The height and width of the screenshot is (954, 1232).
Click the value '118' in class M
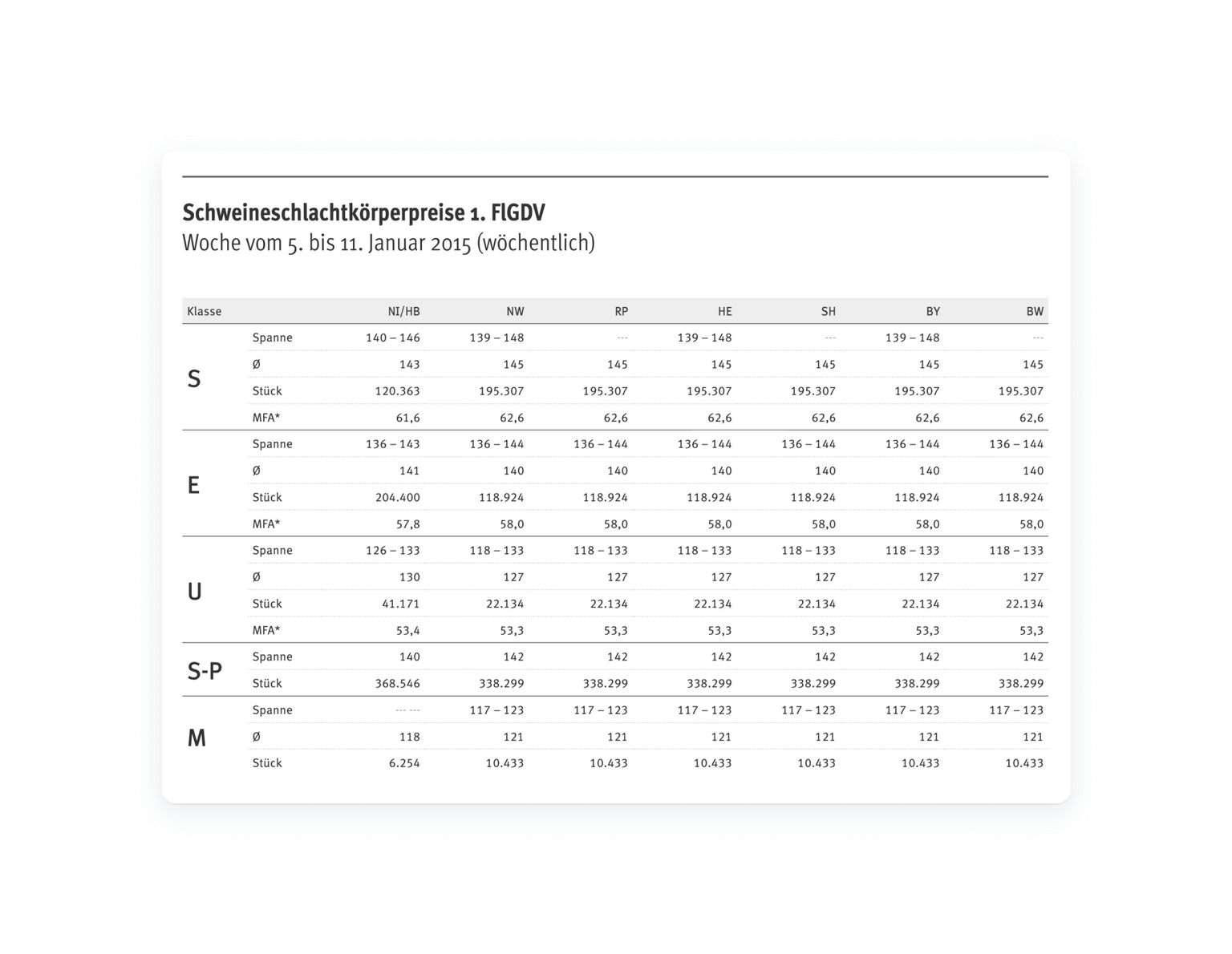click(x=410, y=737)
